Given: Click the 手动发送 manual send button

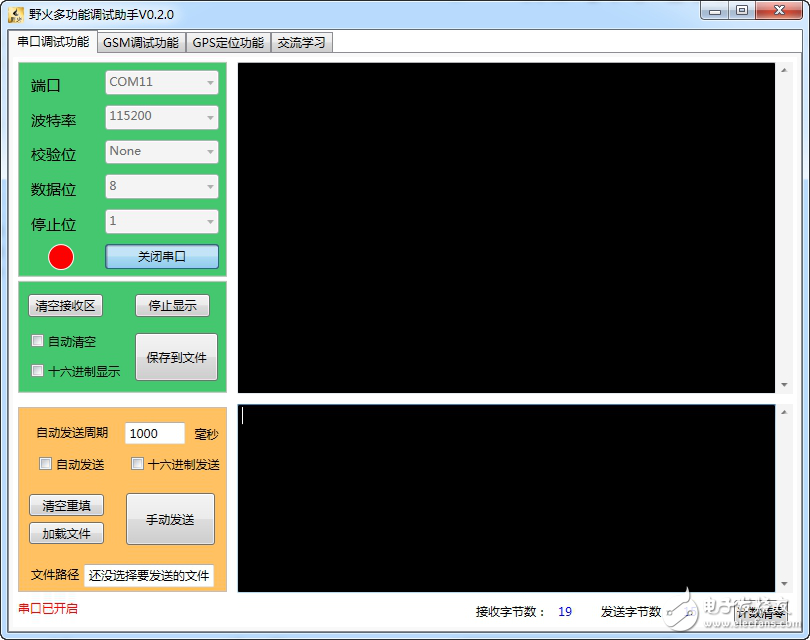Looking at the screenshot, I should [x=170, y=519].
